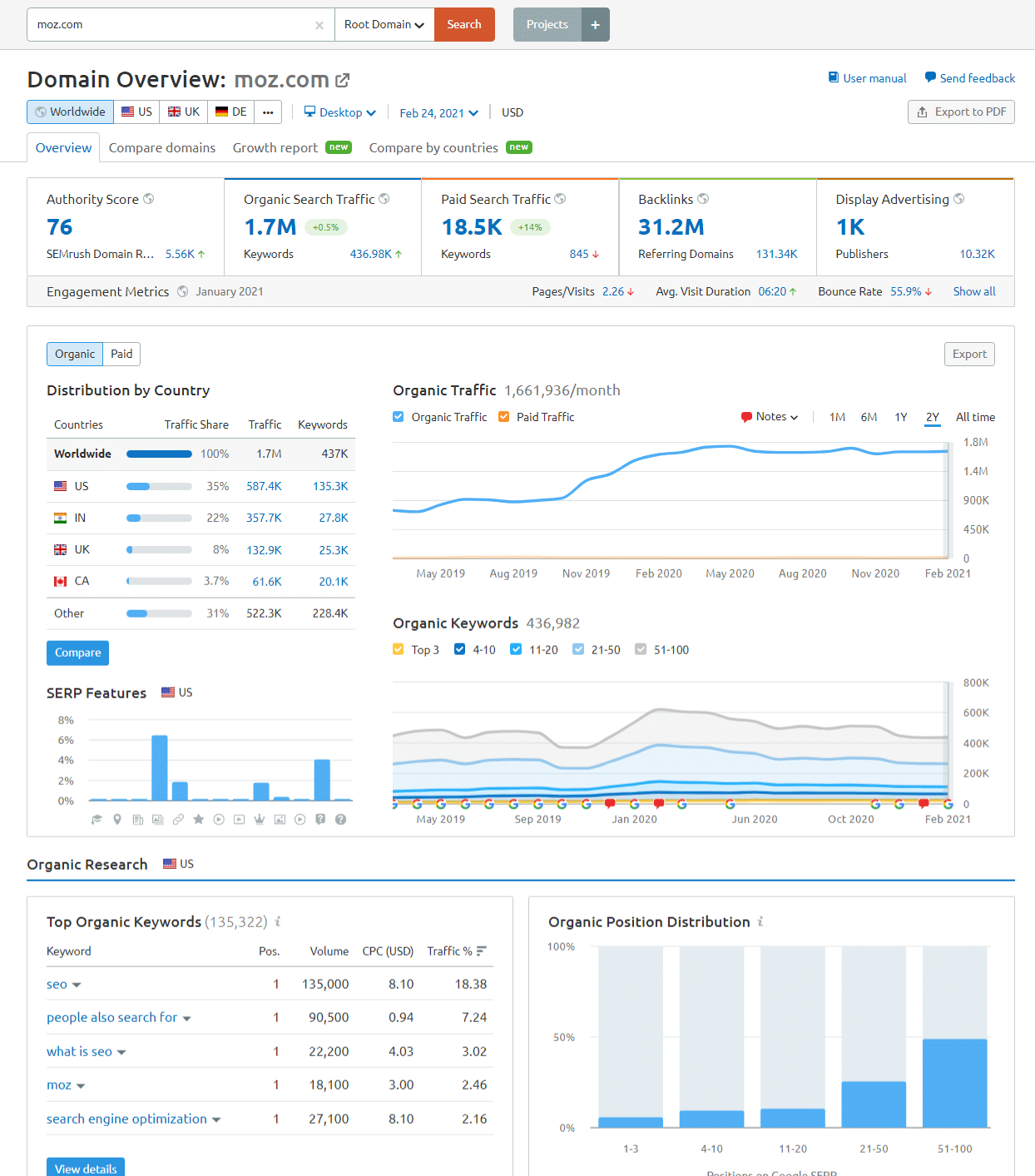Image resolution: width=1035 pixels, height=1176 pixels.
Task: Toggle the Organic Traffic checkbox
Action: coord(399,417)
